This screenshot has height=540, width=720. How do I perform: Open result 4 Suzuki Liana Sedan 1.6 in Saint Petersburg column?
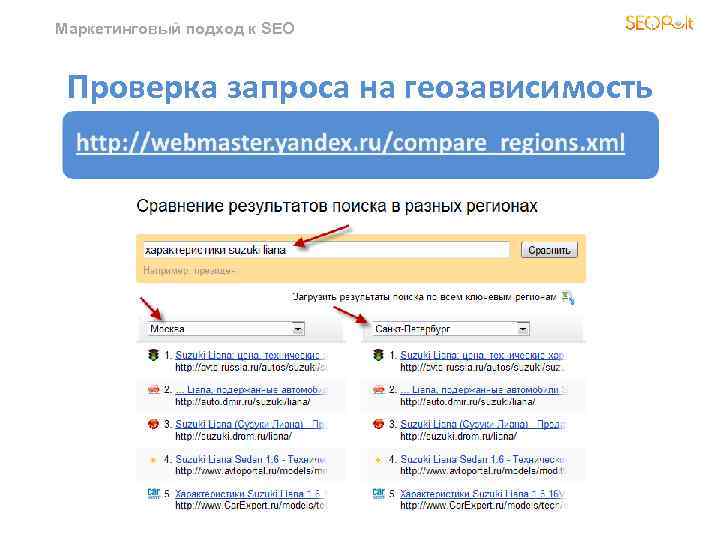(x=483, y=459)
